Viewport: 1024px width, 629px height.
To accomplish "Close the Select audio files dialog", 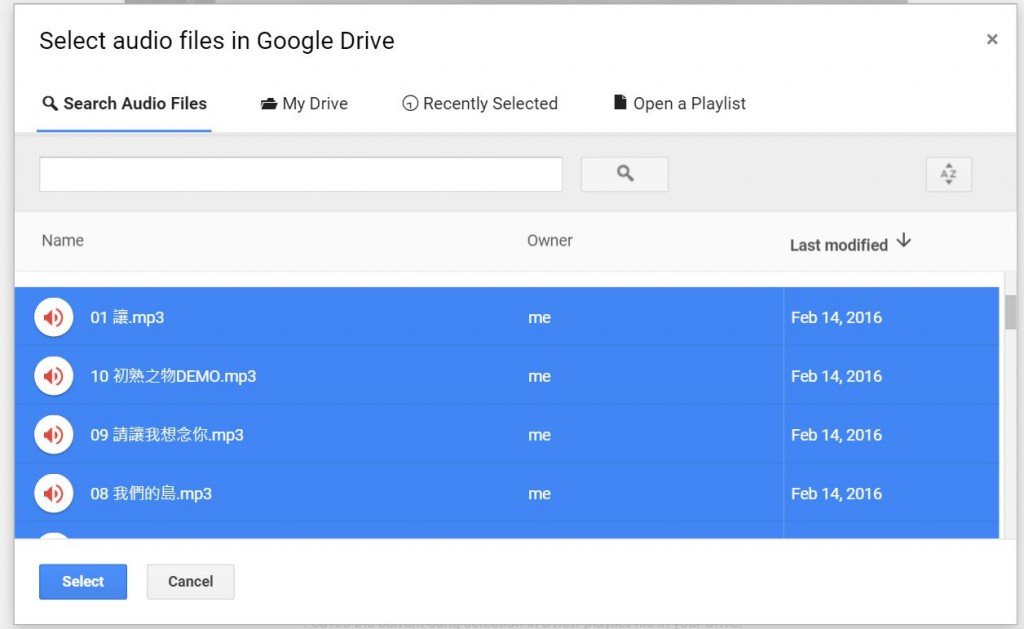I will (992, 39).
